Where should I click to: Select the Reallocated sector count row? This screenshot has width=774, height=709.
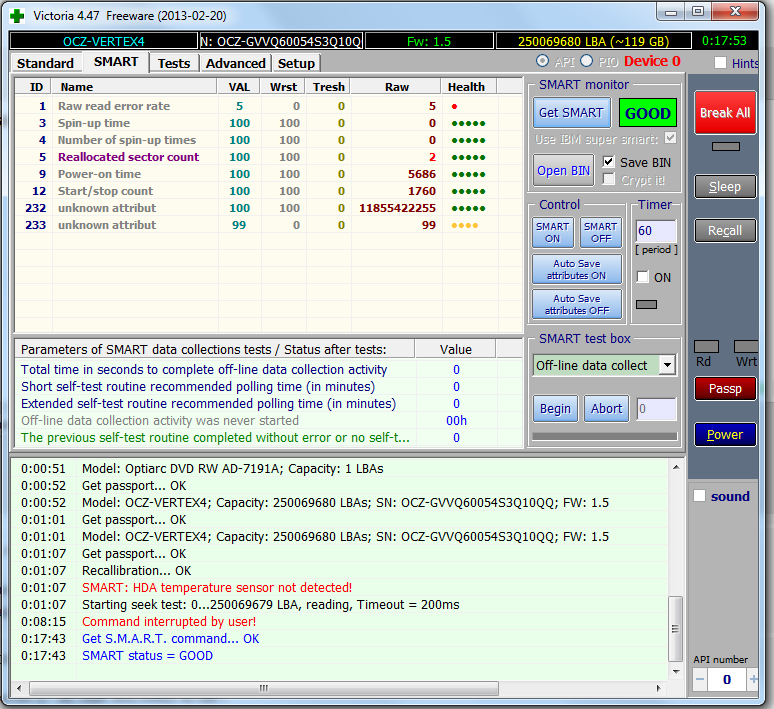(x=269, y=157)
